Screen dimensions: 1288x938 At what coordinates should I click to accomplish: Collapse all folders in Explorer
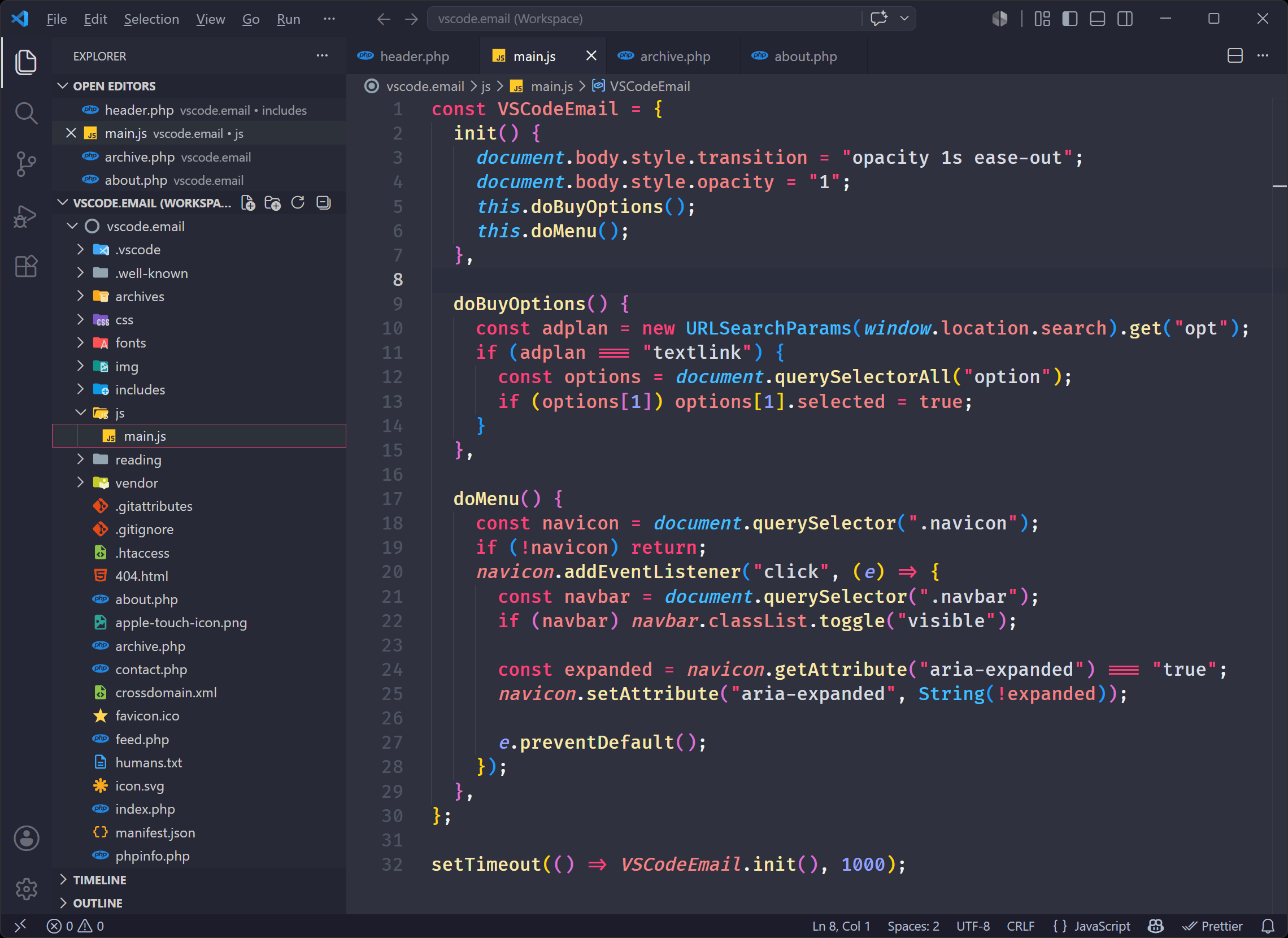323,203
